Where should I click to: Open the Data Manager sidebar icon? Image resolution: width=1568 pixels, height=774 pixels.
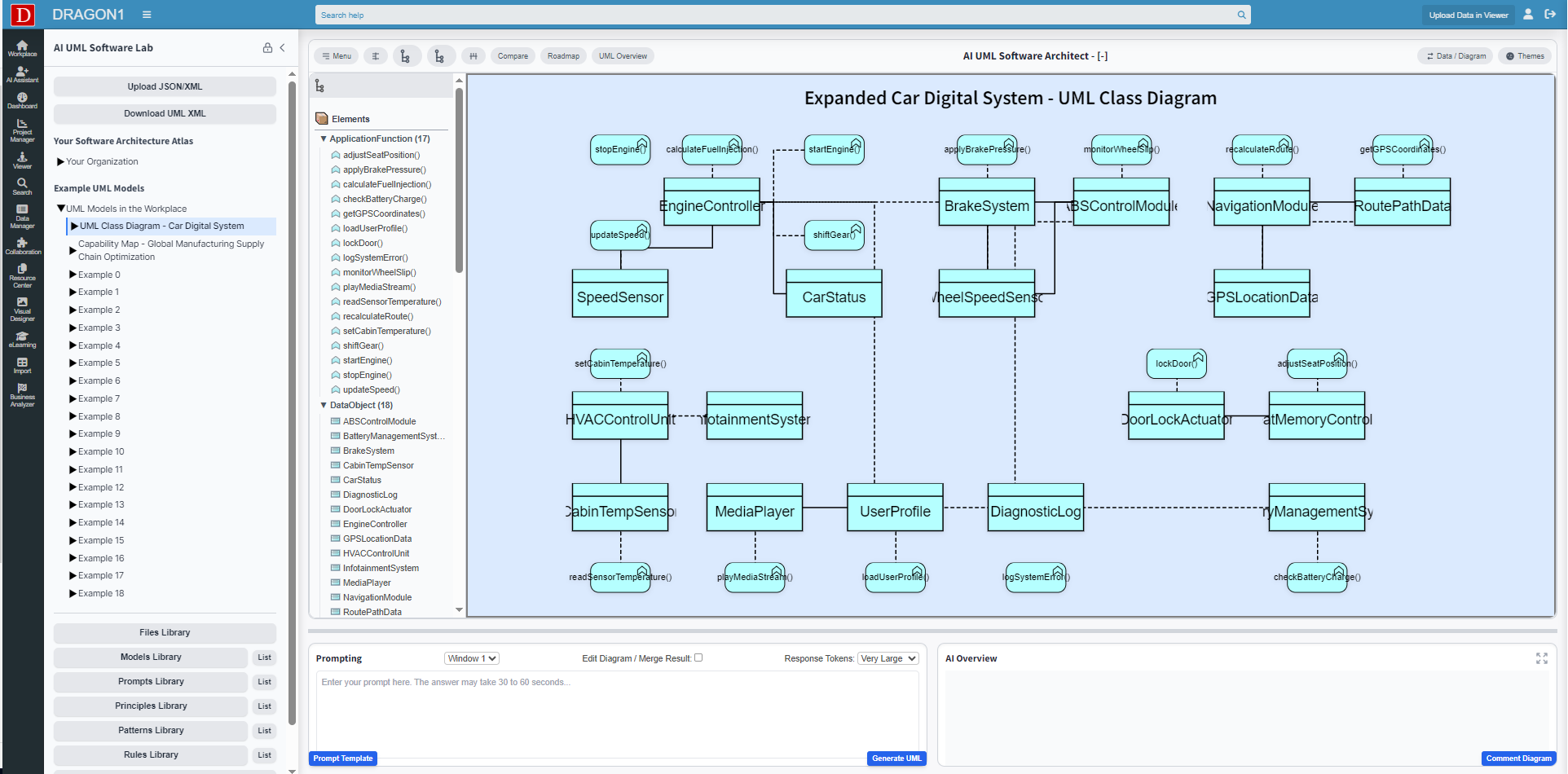tap(22, 215)
